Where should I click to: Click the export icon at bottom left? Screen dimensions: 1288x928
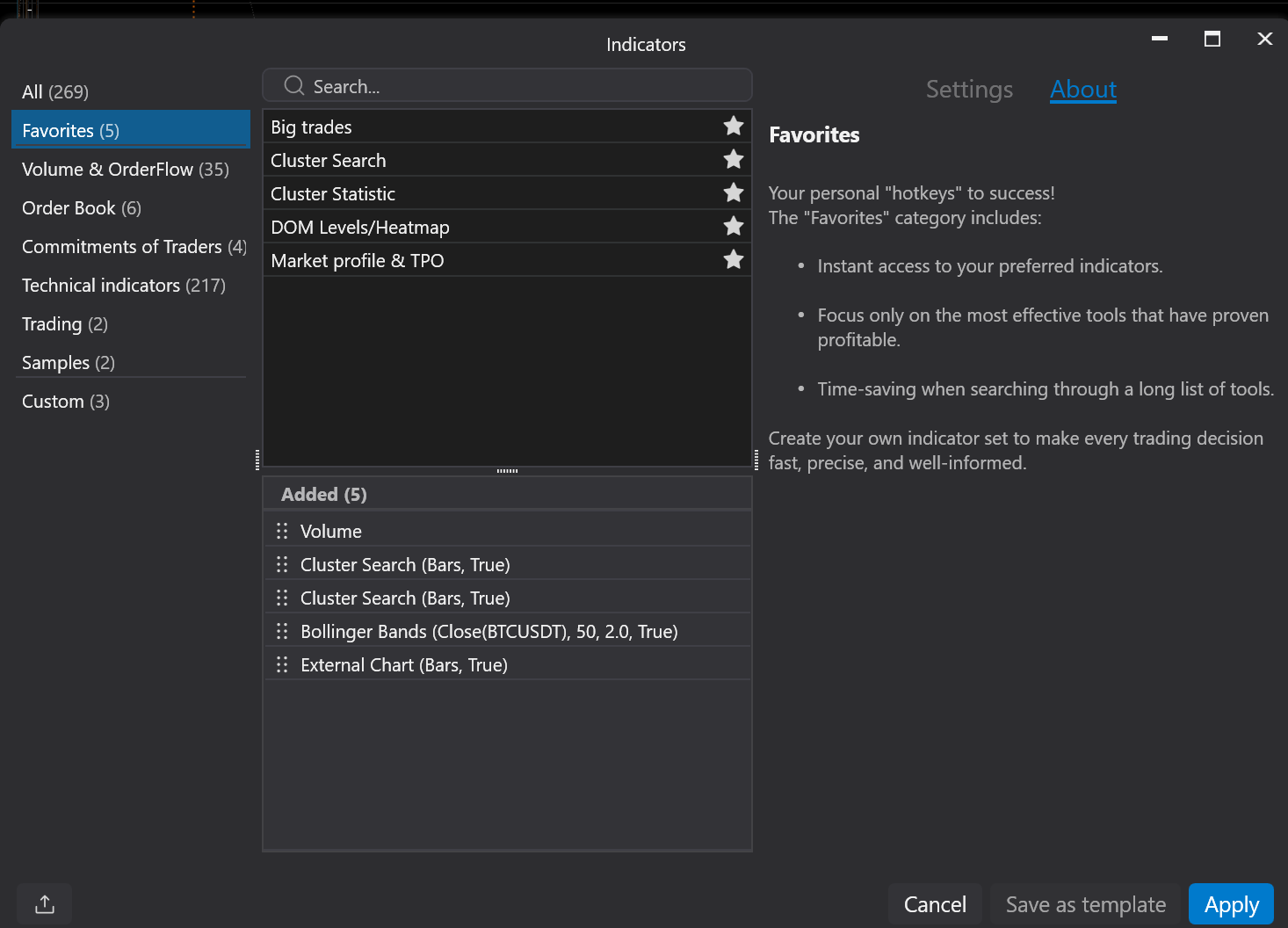(x=45, y=904)
